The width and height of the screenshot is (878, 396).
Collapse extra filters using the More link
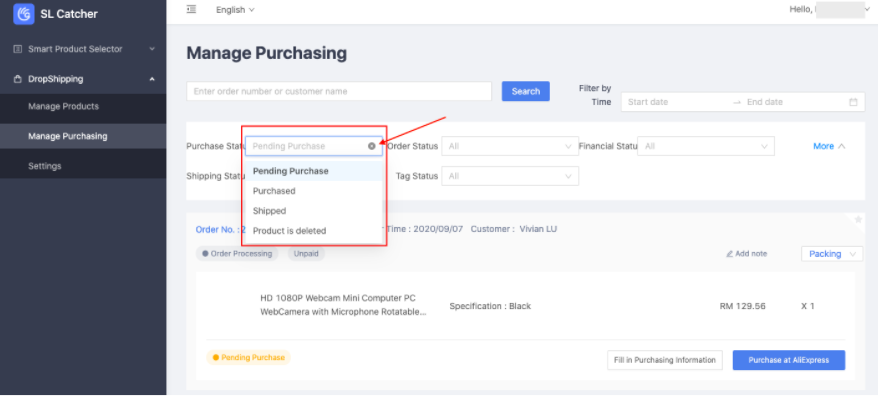[829, 146]
